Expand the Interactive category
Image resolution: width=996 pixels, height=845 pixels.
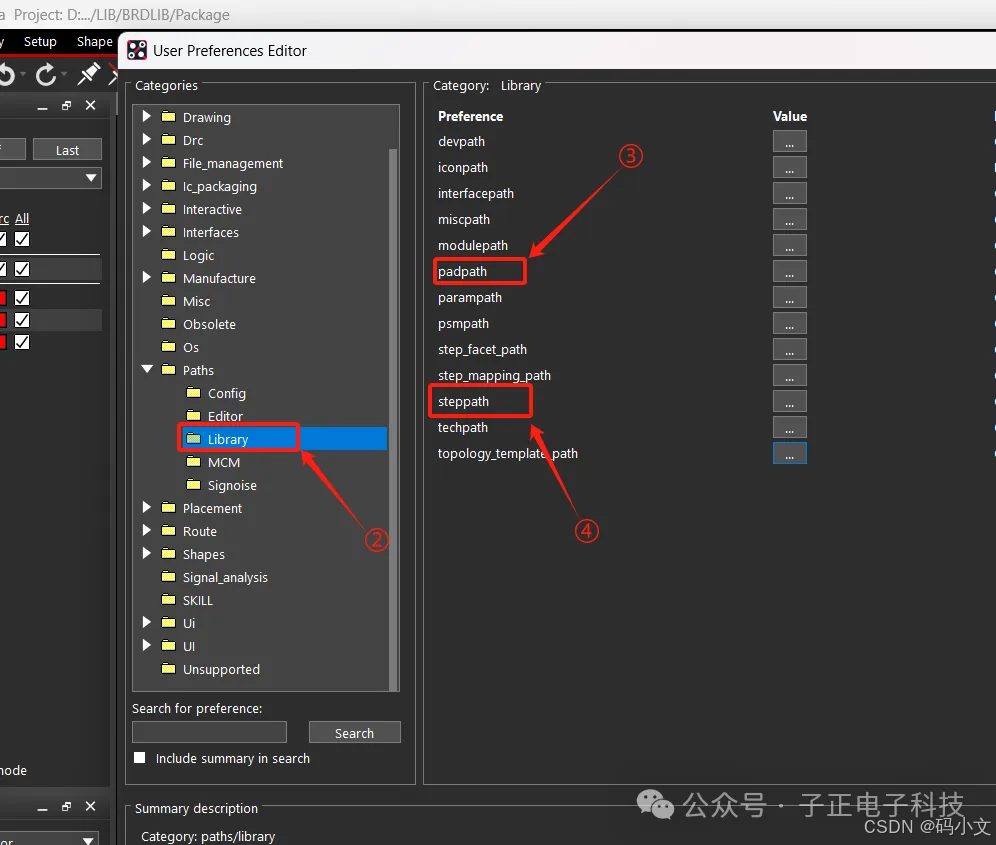click(147, 208)
